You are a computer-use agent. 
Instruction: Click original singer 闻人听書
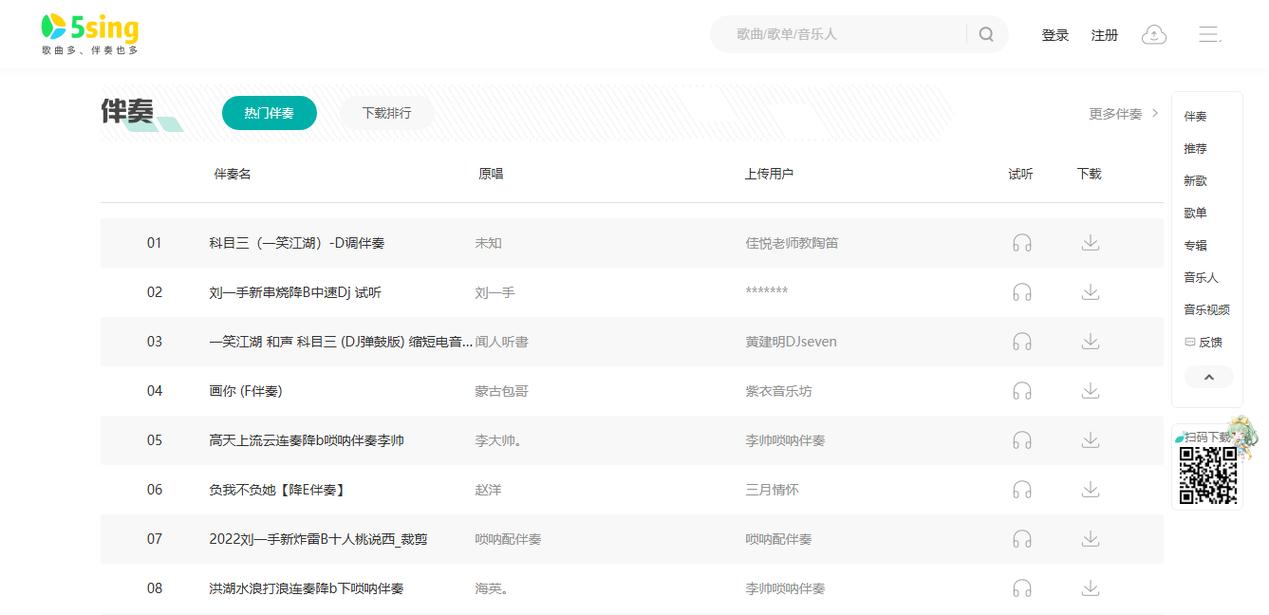coord(502,342)
